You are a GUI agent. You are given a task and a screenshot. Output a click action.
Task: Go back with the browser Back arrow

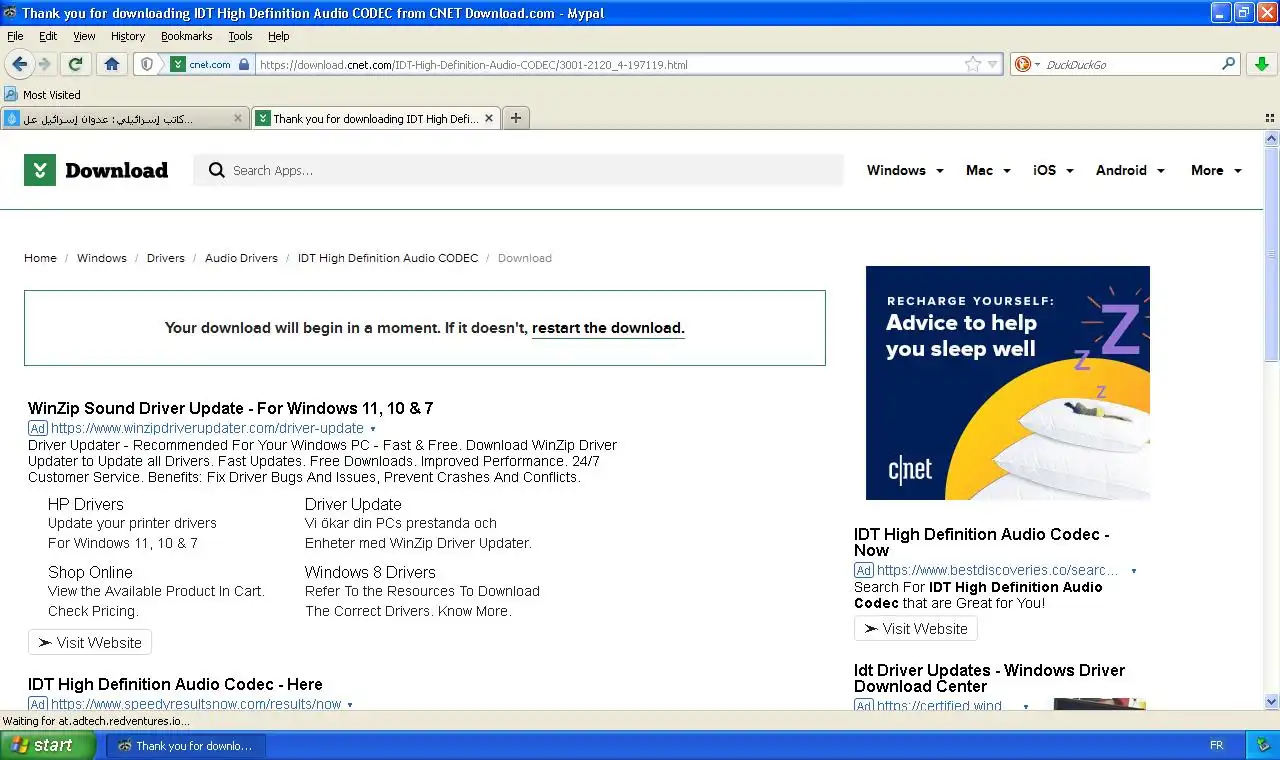19,64
